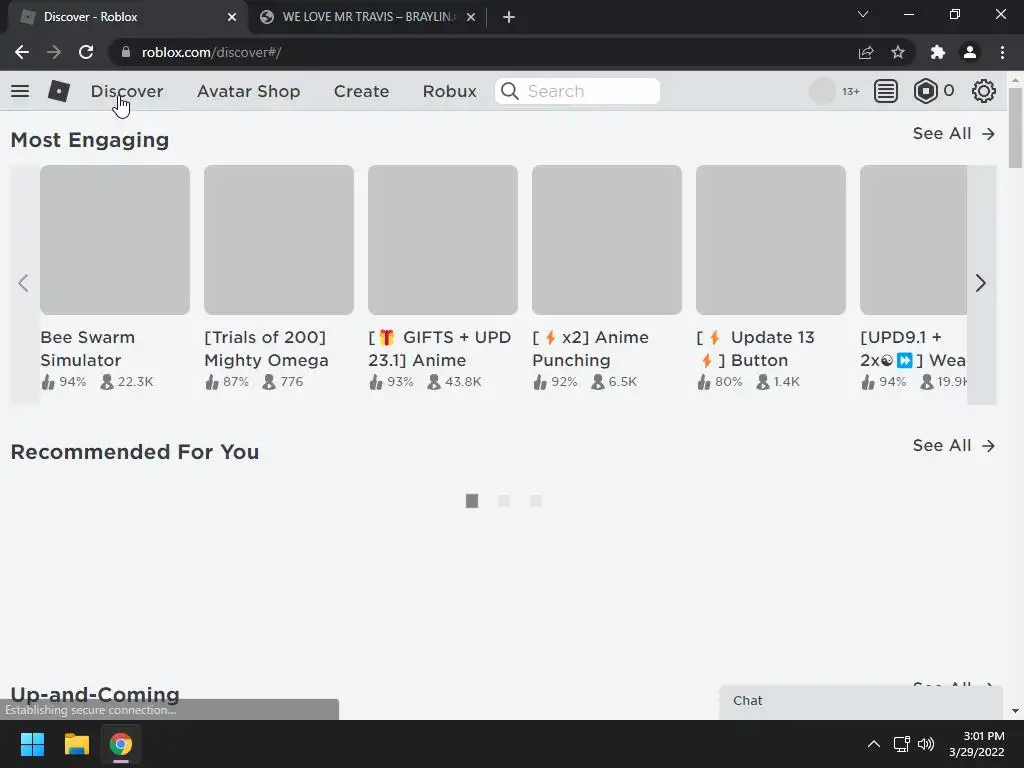Click the 22.3K player count under Bee Swarm
Image resolution: width=1024 pixels, height=768 pixels.
(127, 382)
